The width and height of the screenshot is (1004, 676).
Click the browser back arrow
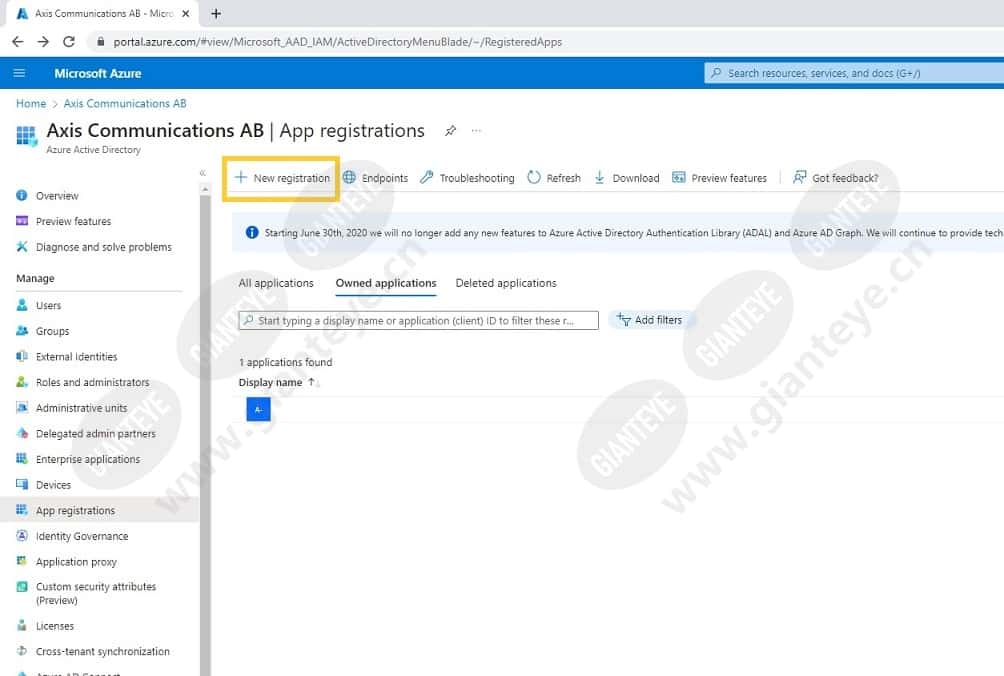click(17, 42)
